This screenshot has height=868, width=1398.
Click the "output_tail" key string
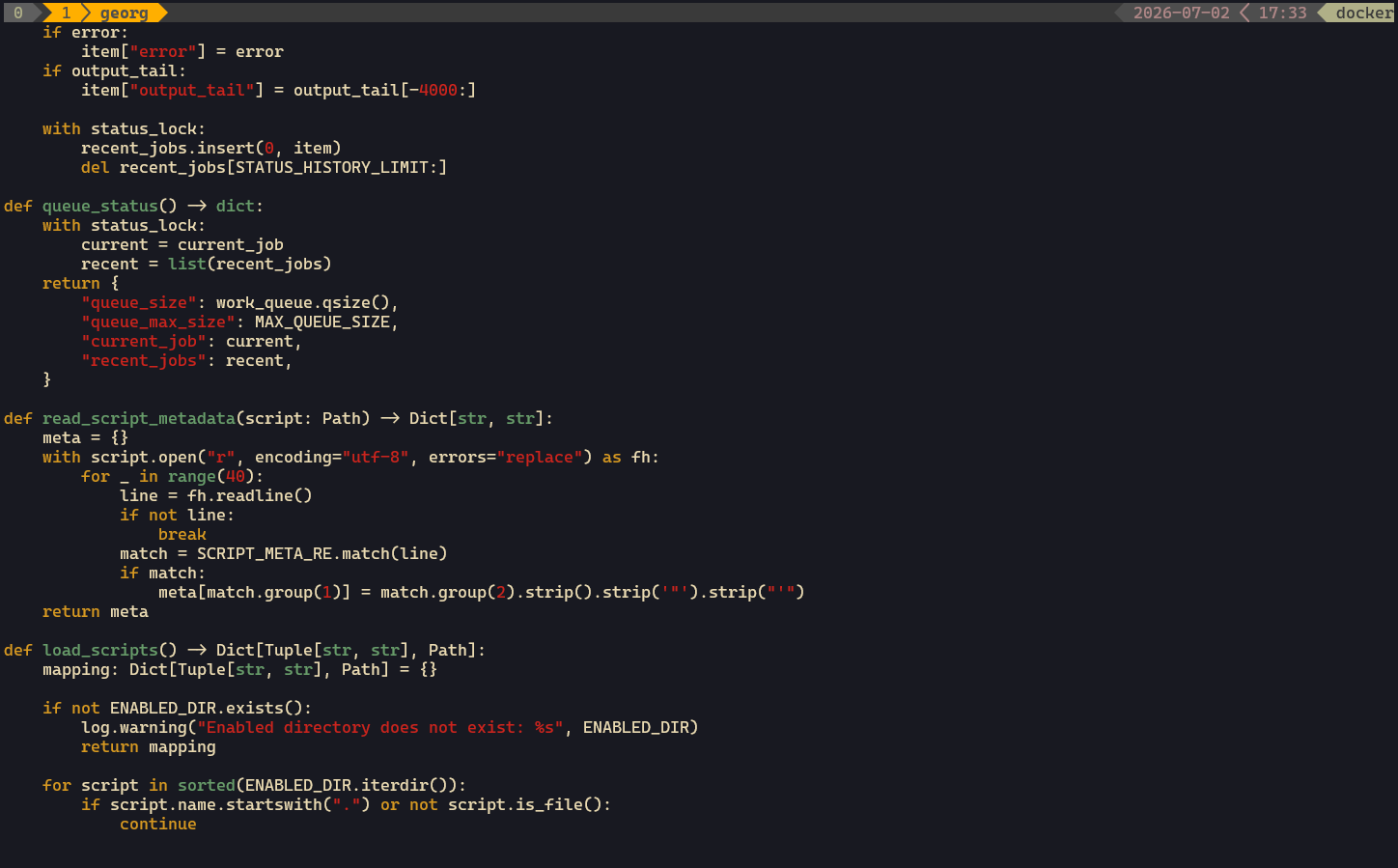[192, 90]
